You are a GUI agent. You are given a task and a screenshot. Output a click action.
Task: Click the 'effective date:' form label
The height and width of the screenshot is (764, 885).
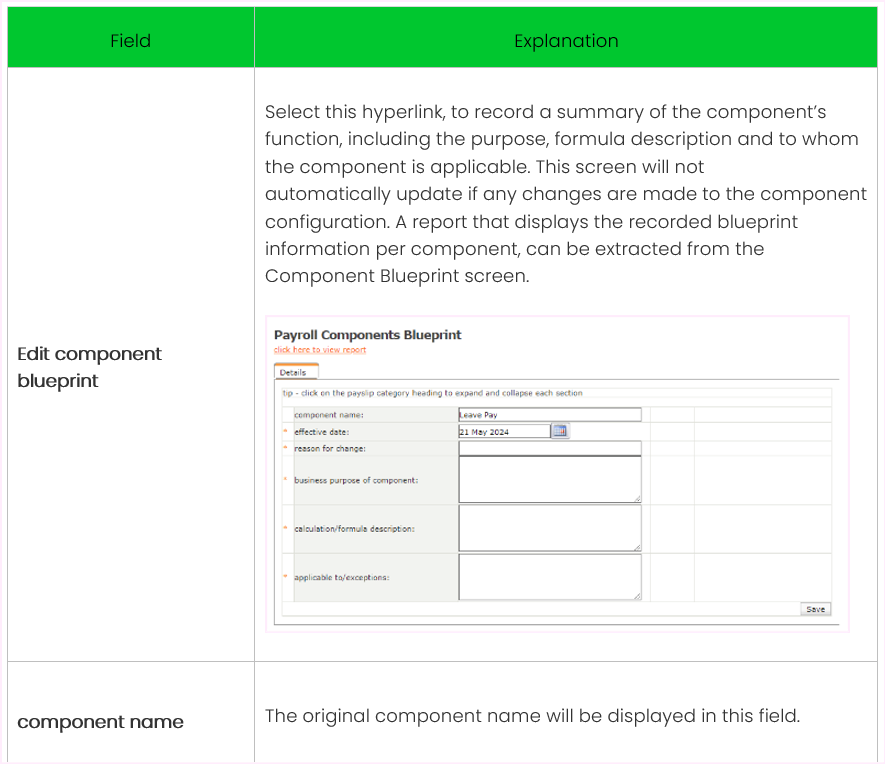point(322,432)
